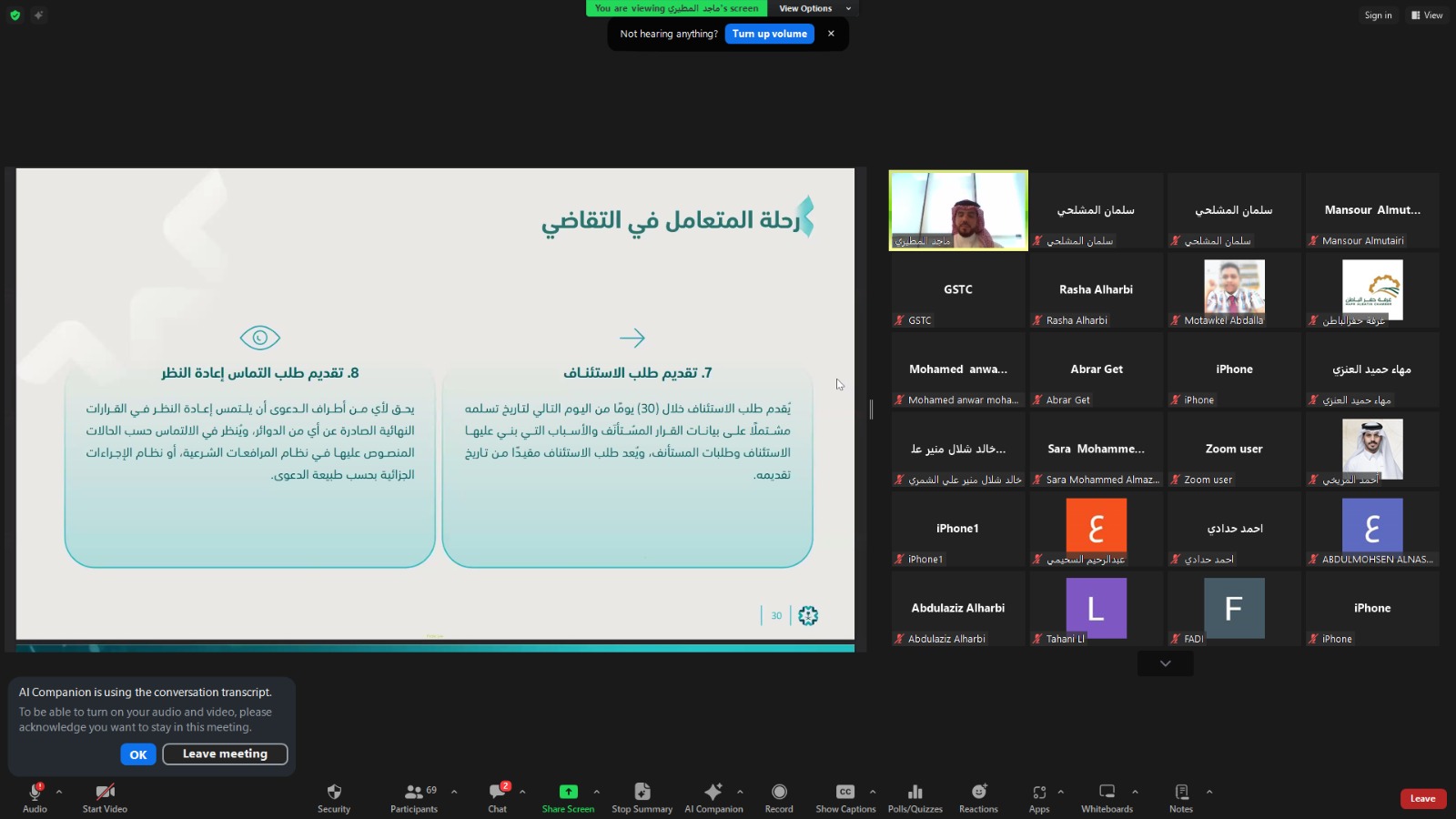This screenshot has width=1456, height=819.
Task: Toggle Start Video camera
Action: click(105, 793)
